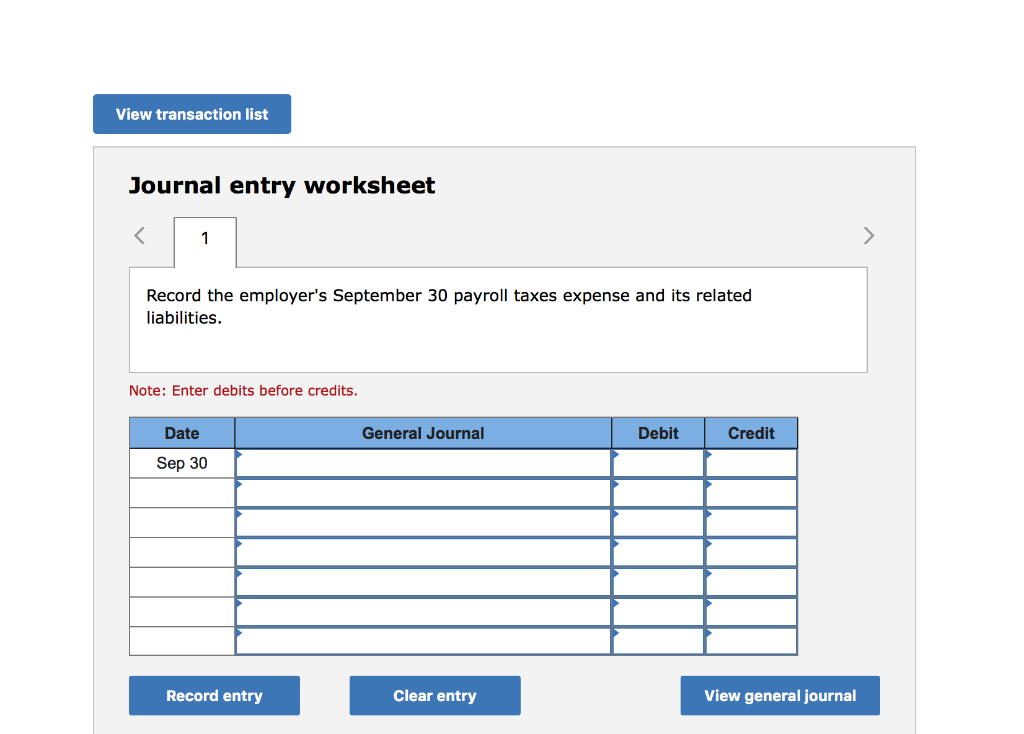This screenshot has width=1024, height=734.
Task: Click the dropdown triangle in the Sep 30 account row
Action: click(238, 458)
